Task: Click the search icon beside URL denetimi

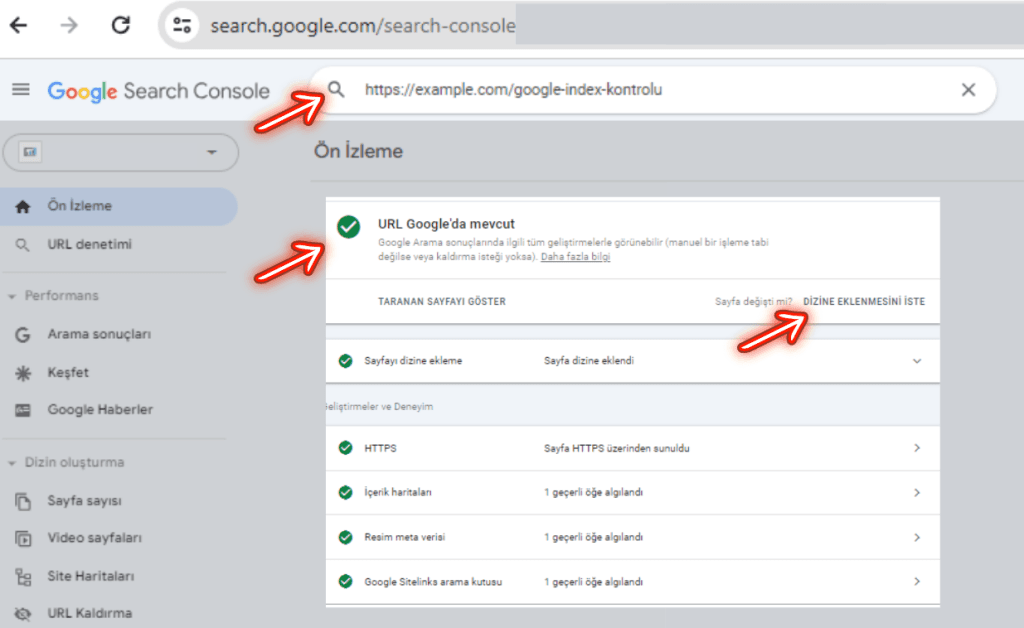Action: (x=22, y=245)
